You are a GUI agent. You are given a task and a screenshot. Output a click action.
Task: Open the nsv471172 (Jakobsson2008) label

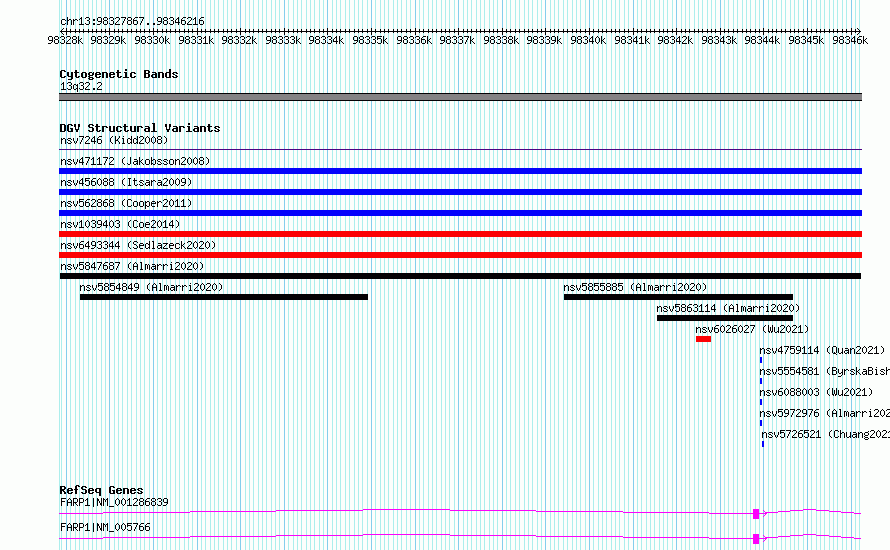click(135, 161)
